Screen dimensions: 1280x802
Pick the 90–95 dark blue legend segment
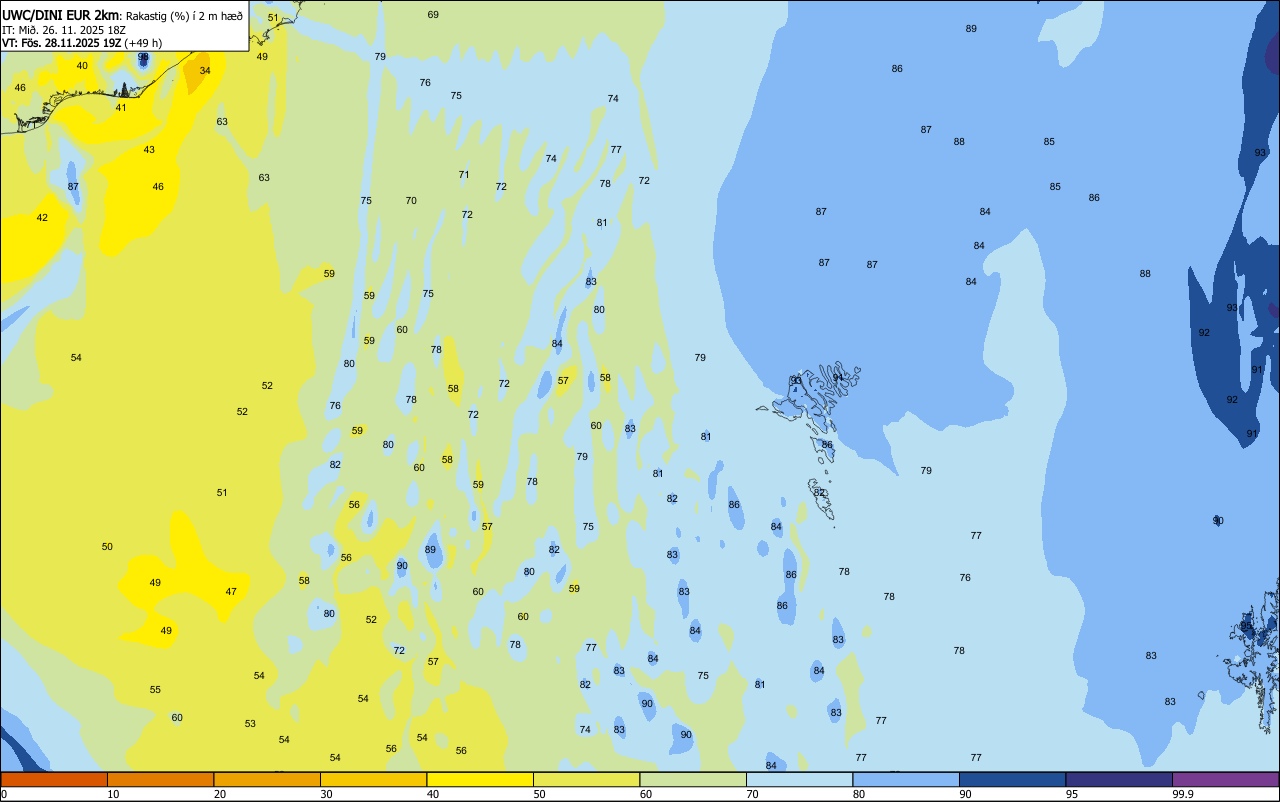1012,779
